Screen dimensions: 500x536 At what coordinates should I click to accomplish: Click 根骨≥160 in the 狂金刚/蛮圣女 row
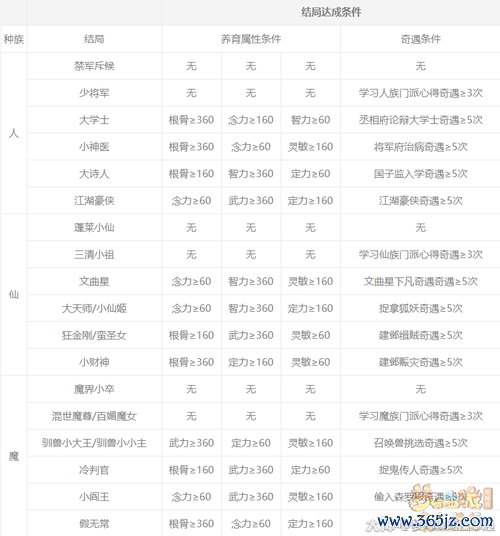coord(191,335)
